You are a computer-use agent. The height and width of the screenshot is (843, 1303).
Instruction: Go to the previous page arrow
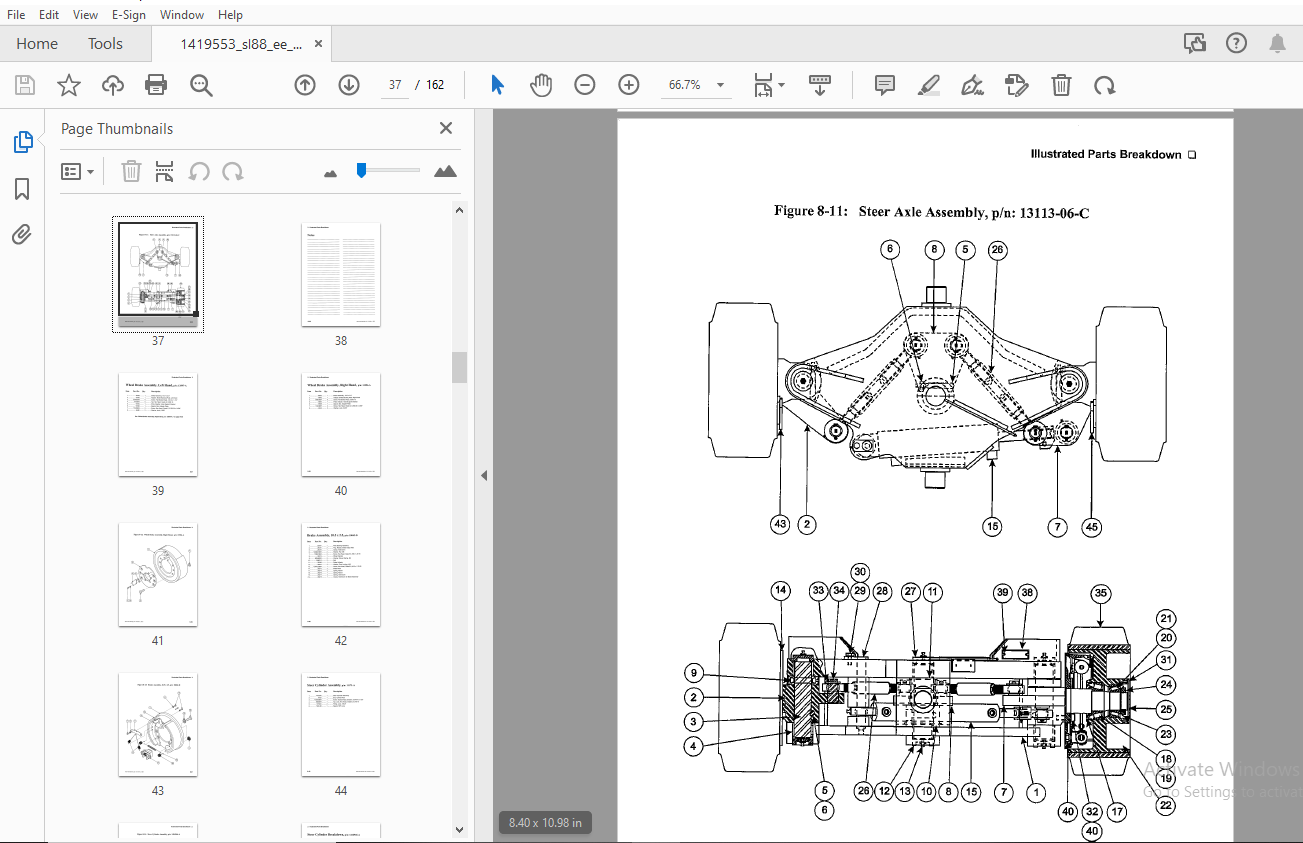pyautogui.click(x=305, y=85)
